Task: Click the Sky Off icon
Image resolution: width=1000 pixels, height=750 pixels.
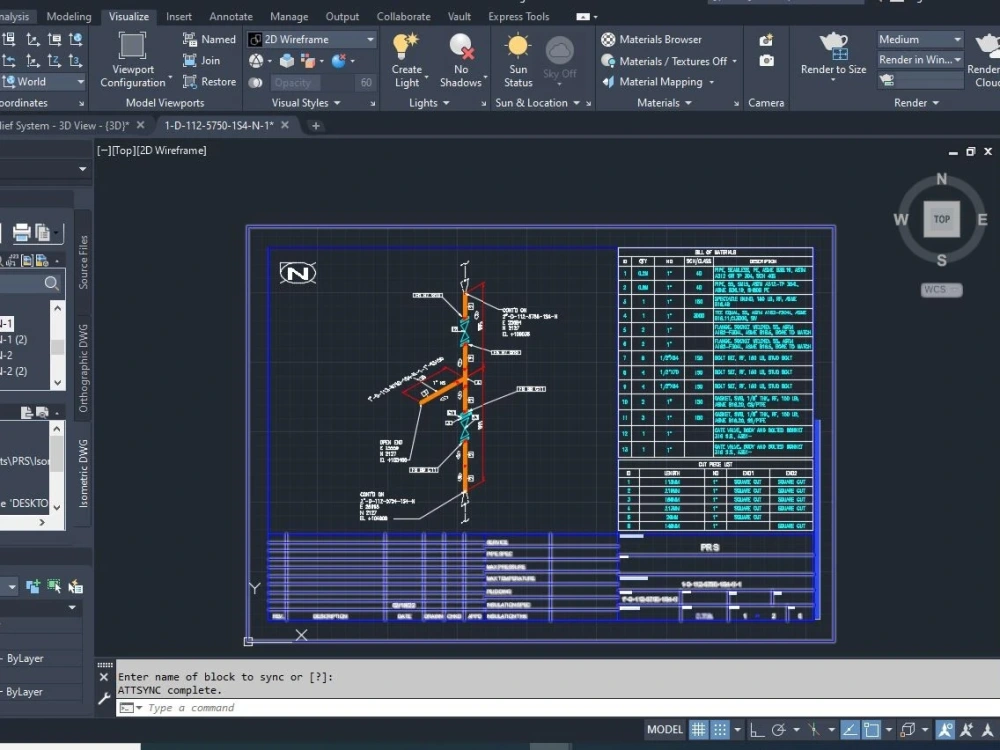Action: point(559,50)
